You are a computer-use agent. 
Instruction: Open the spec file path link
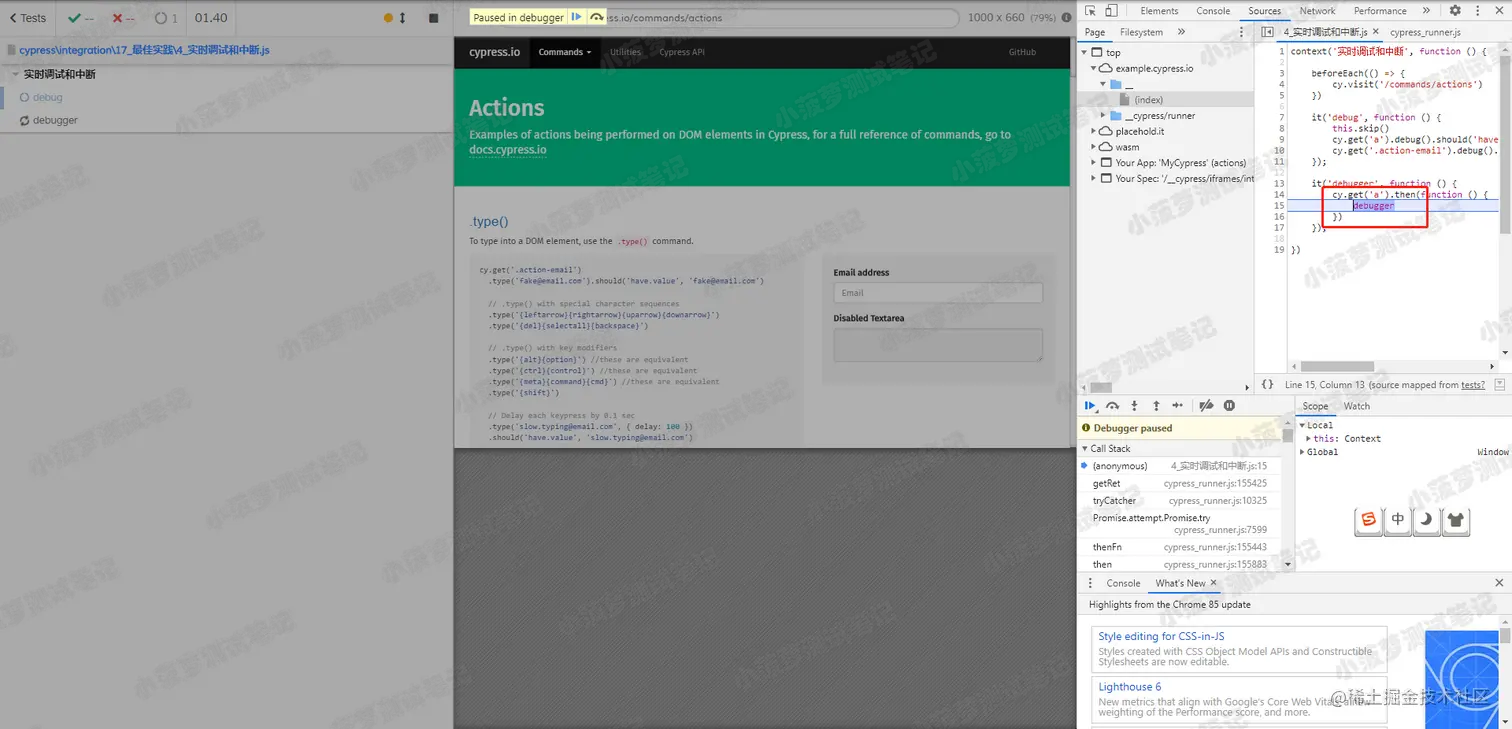144,50
